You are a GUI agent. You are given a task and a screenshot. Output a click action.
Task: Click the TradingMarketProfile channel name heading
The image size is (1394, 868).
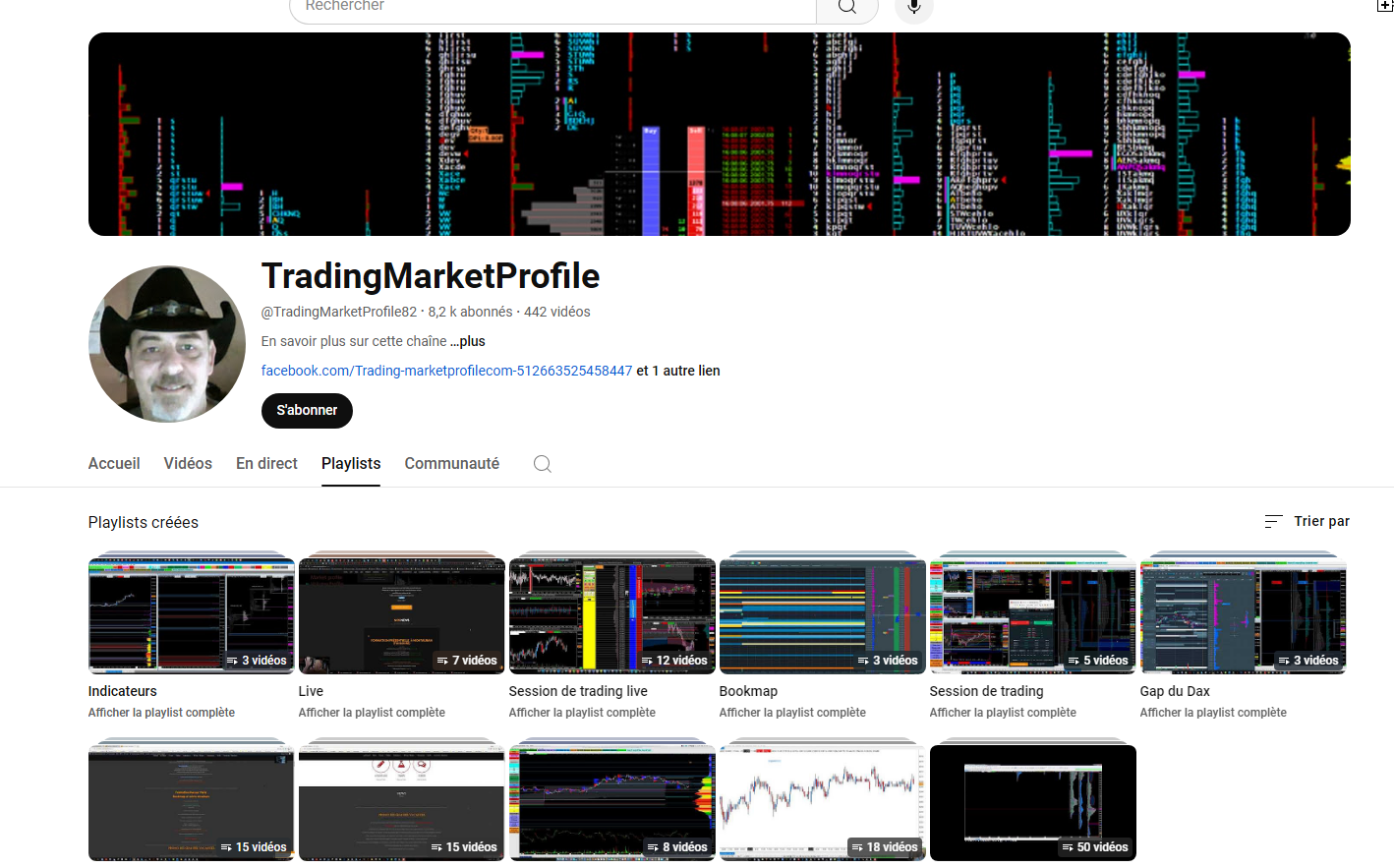(x=431, y=276)
